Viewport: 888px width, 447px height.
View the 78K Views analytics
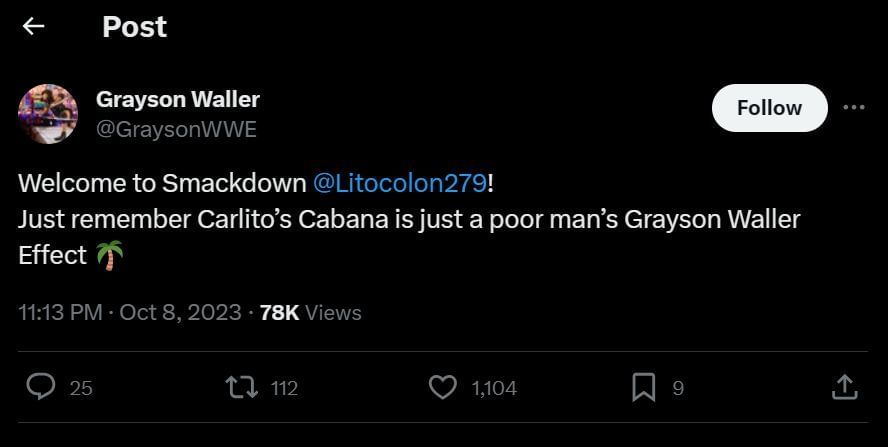310,312
